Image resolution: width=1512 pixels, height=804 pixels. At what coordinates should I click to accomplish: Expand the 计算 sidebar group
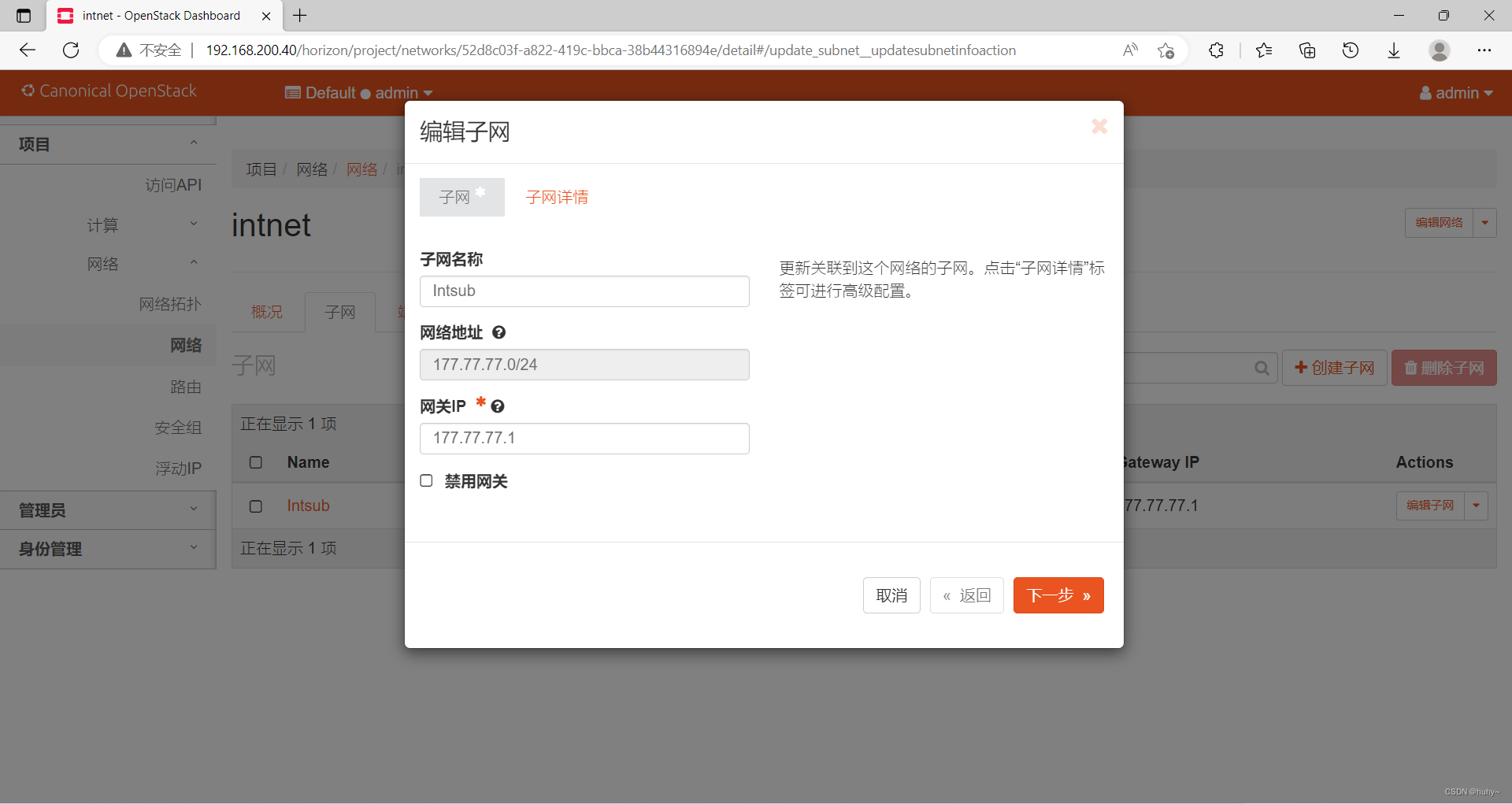click(x=108, y=225)
